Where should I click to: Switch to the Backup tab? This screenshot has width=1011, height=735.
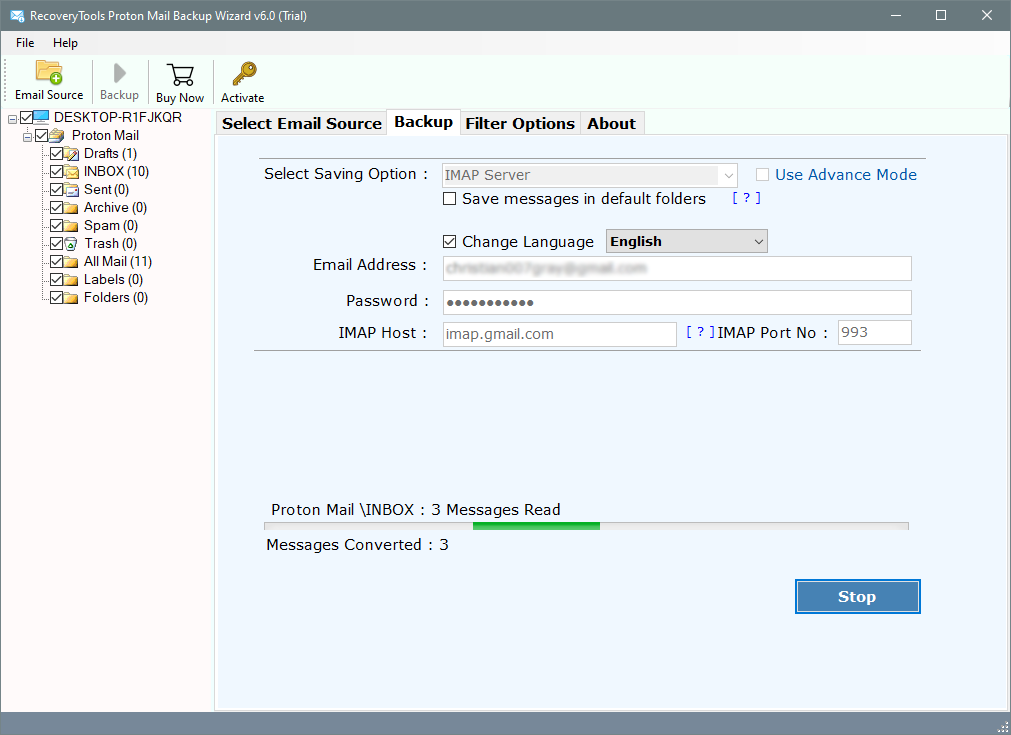click(424, 122)
